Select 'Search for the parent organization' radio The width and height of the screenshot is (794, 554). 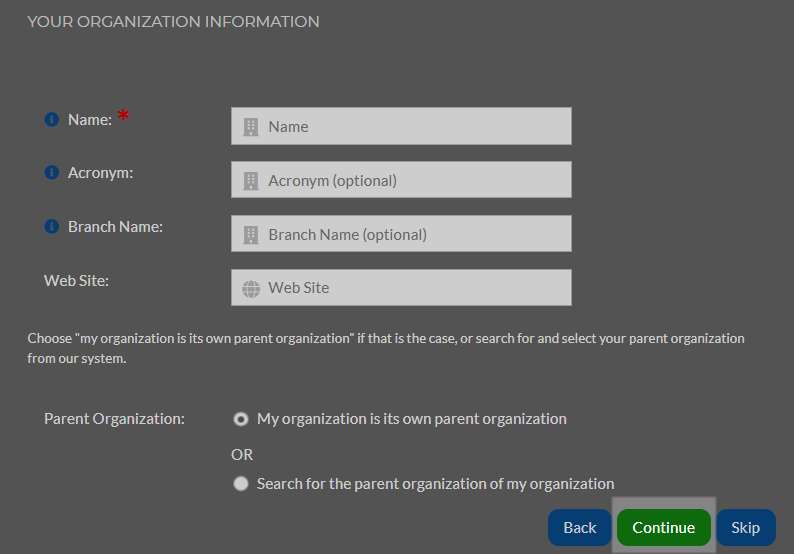241,484
